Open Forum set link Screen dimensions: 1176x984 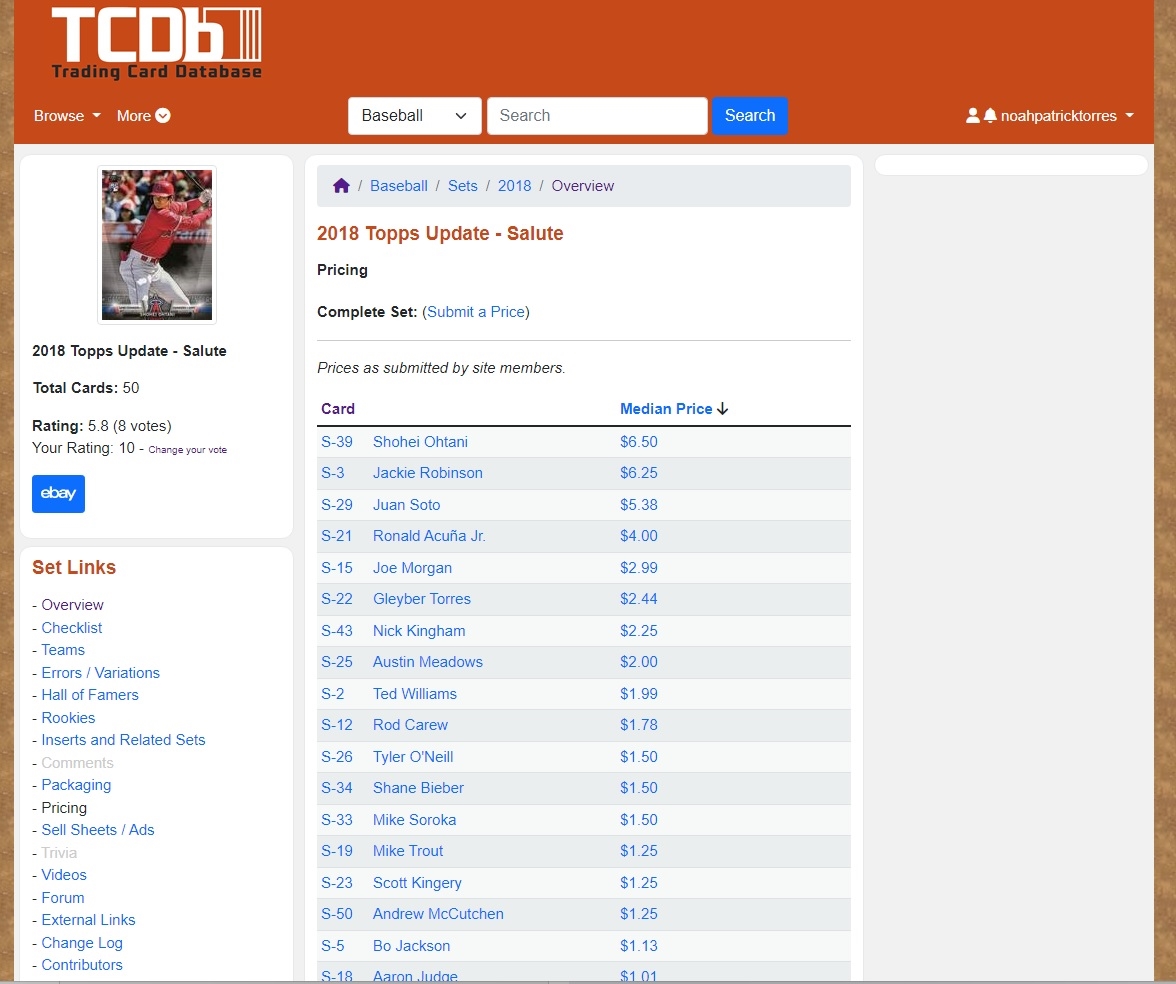tap(63, 898)
